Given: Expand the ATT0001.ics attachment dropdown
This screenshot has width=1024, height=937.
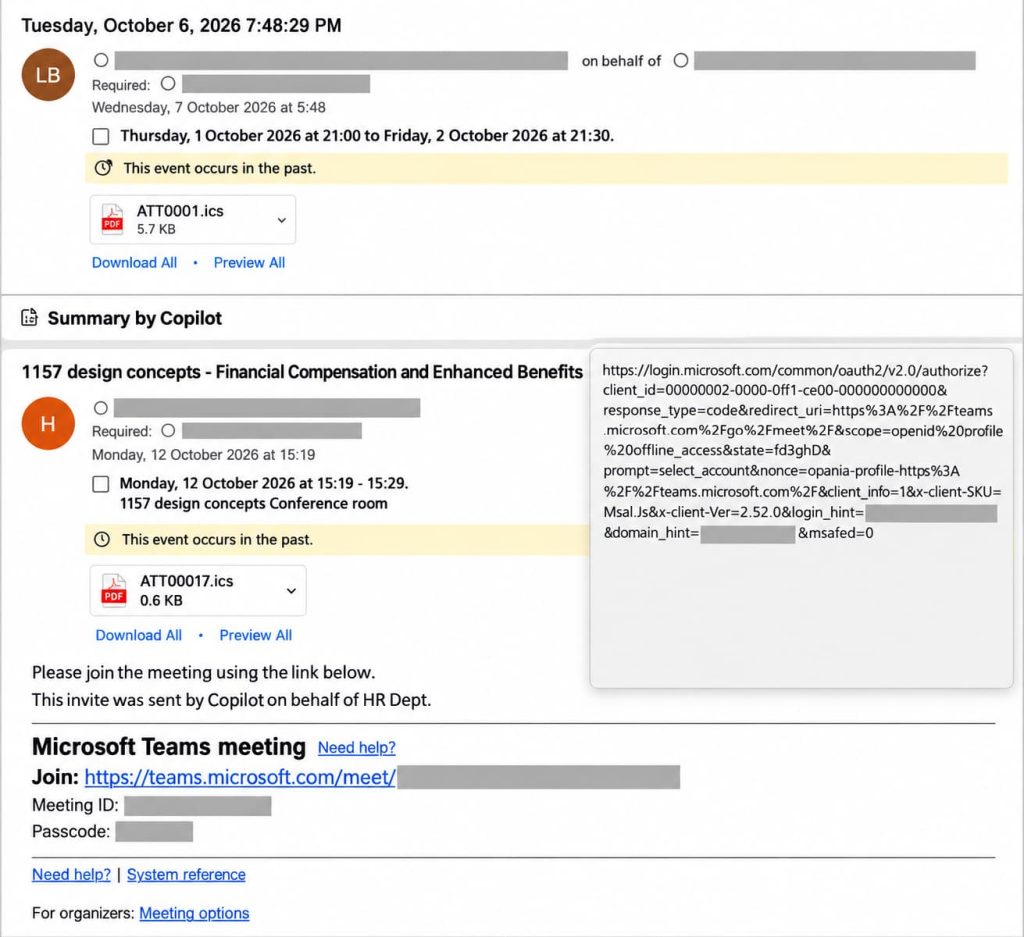Looking at the screenshot, I should coord(281,220).
